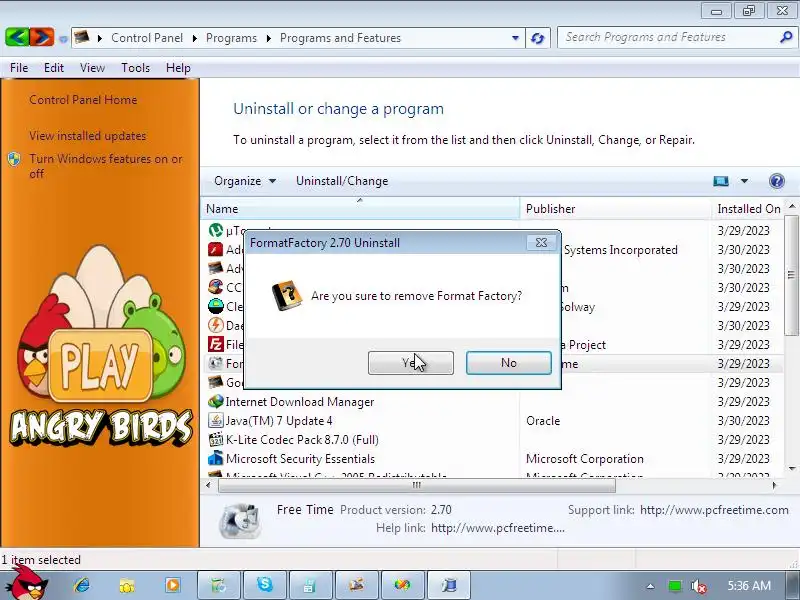
Task: Click the horizontal scrollbar thumb
Action: coord(416,485)
